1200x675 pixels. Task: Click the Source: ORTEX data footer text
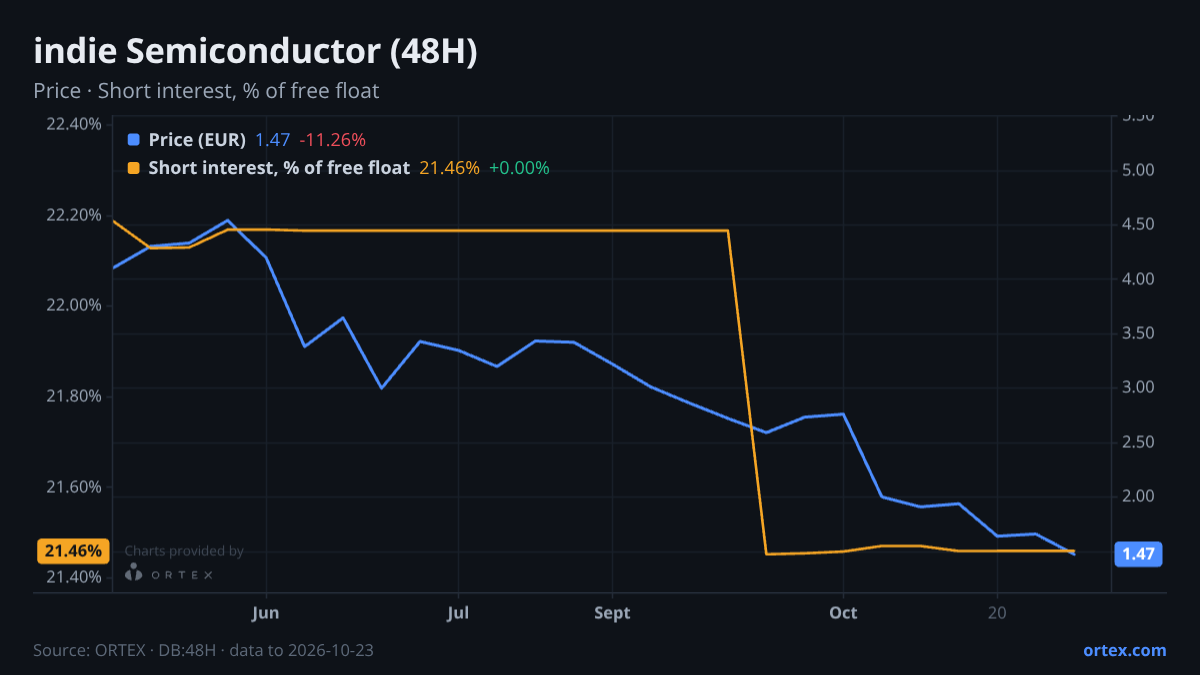tap(204, 650)
